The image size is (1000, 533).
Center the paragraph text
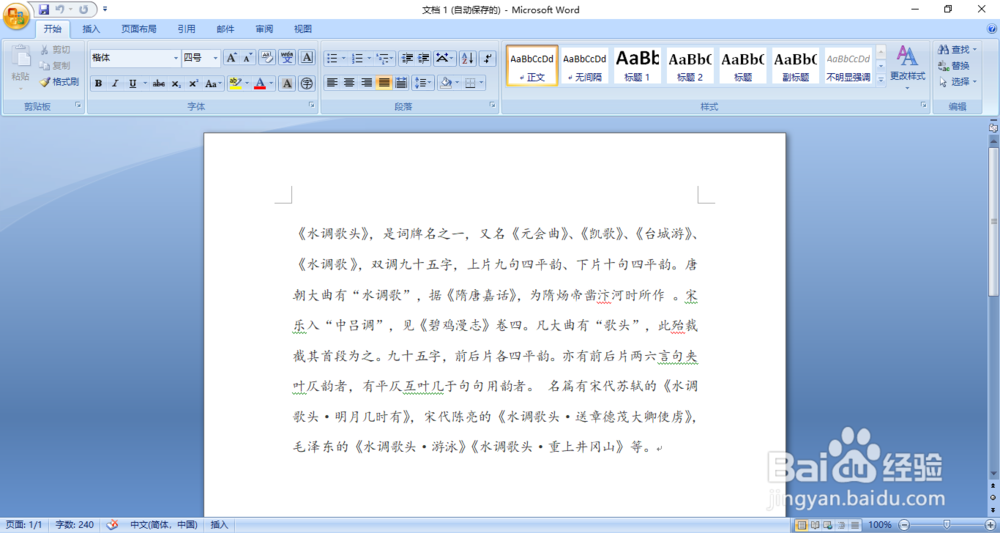tap(349, 82)
